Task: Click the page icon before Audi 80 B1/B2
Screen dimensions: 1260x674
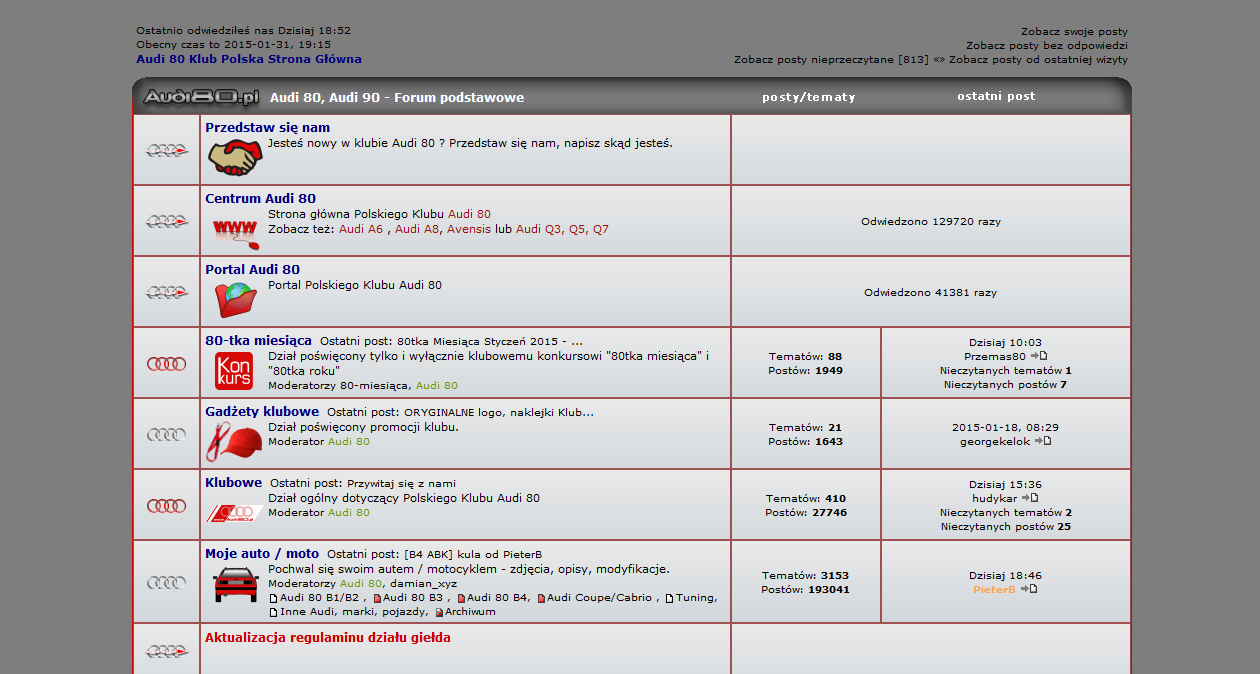Action: 273,598
